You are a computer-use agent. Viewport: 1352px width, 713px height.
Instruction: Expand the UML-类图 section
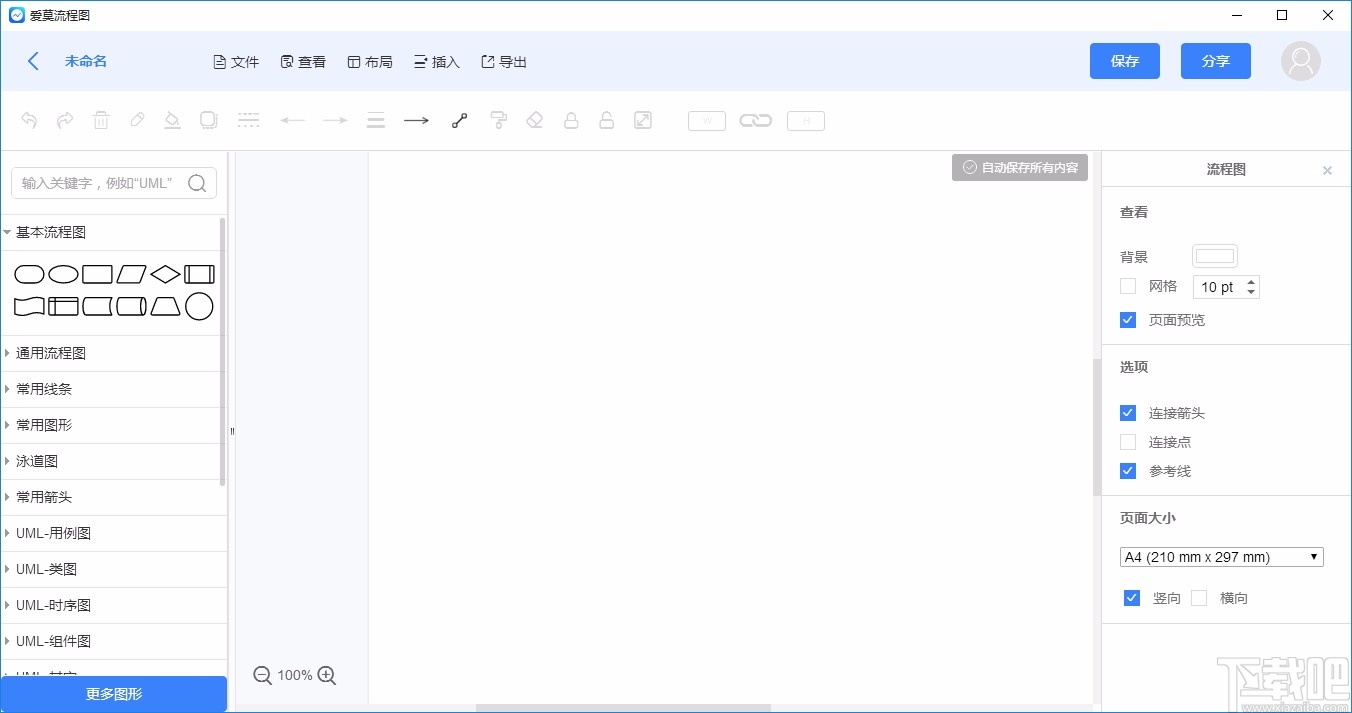114,569
